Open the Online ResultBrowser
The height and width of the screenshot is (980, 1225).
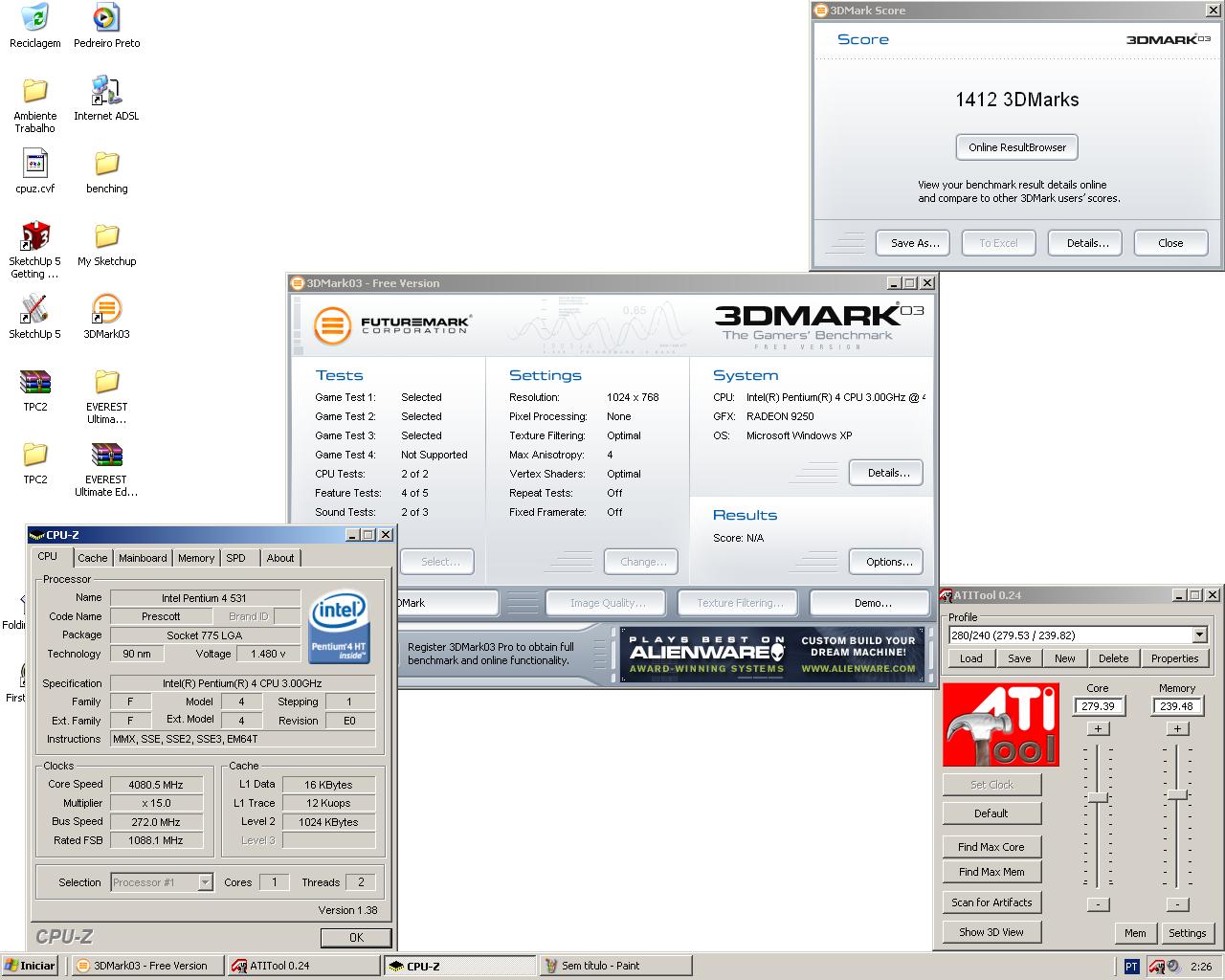pyautogui.click(x=1016, y=147)
